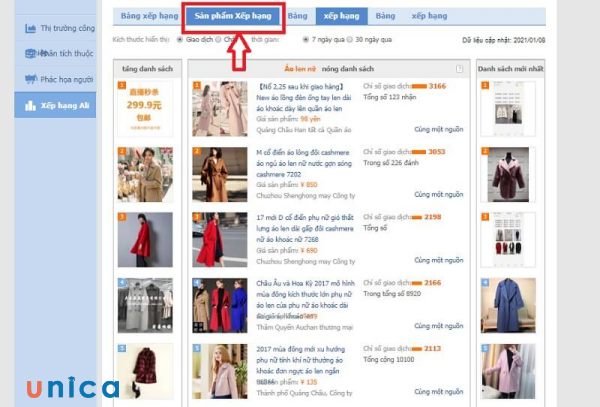
Task: Click the Thành phố Quảng Châu, Công ty supplier
Action: (304, 393)
